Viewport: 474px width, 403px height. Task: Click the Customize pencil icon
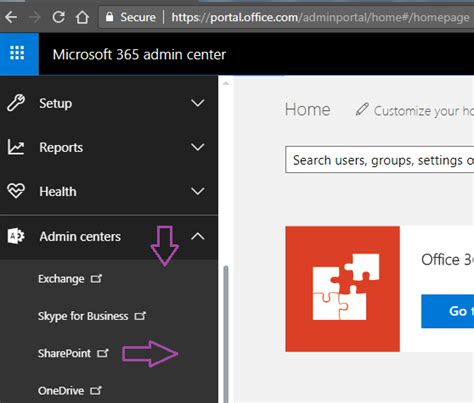362,110
